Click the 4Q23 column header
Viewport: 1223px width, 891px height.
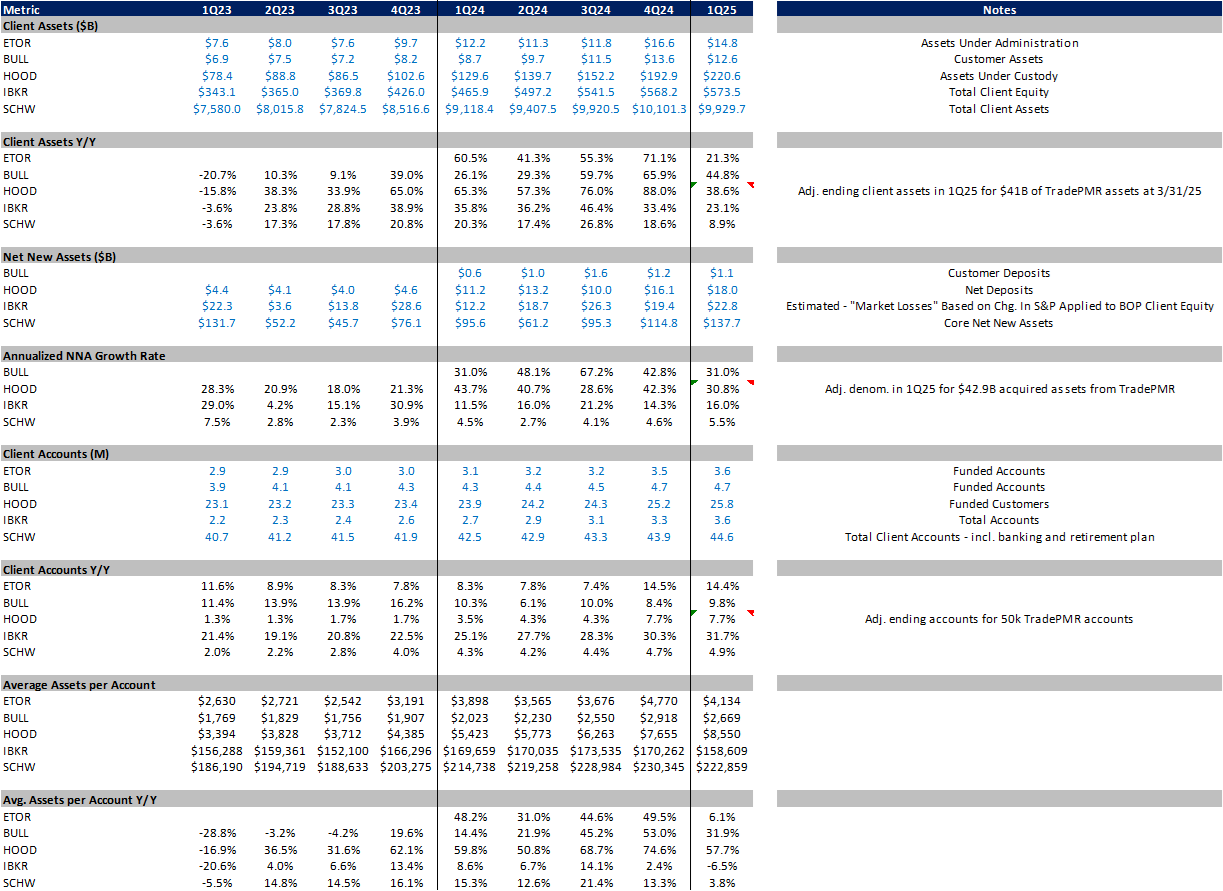coord(406,10)
